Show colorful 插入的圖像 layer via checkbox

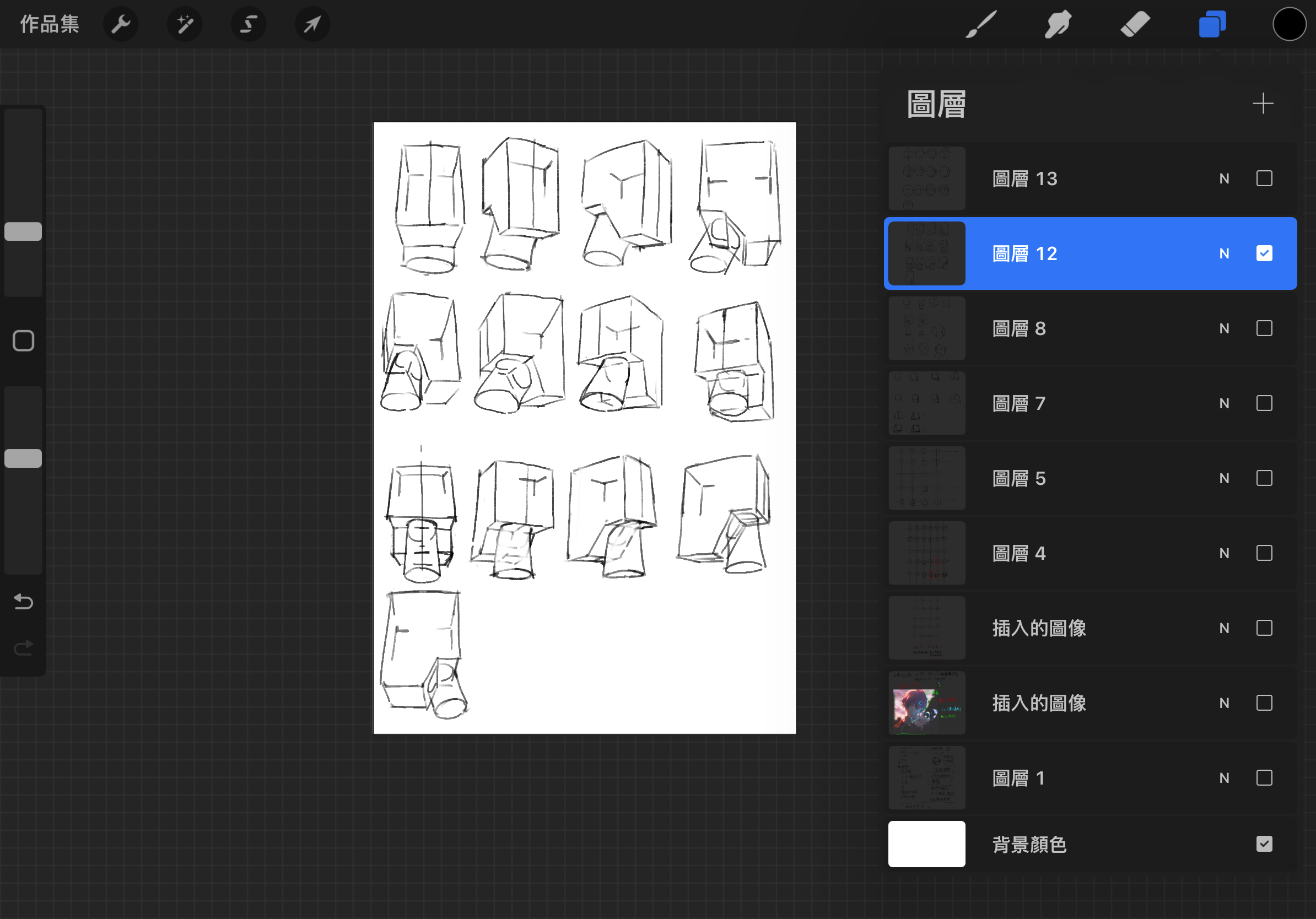1264,703
